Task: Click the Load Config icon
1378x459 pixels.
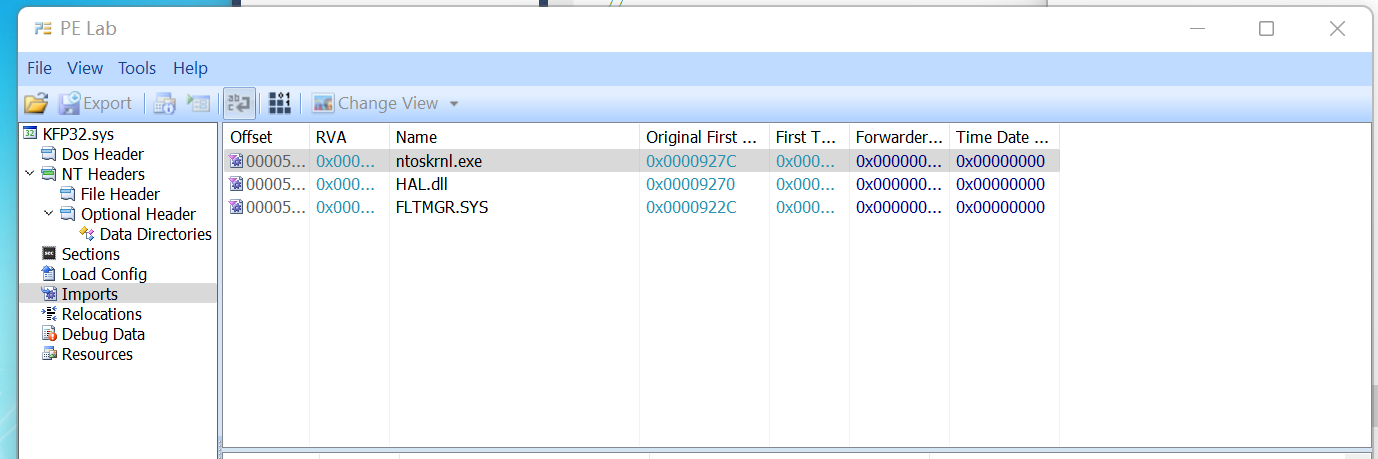Action: [49, 274]
